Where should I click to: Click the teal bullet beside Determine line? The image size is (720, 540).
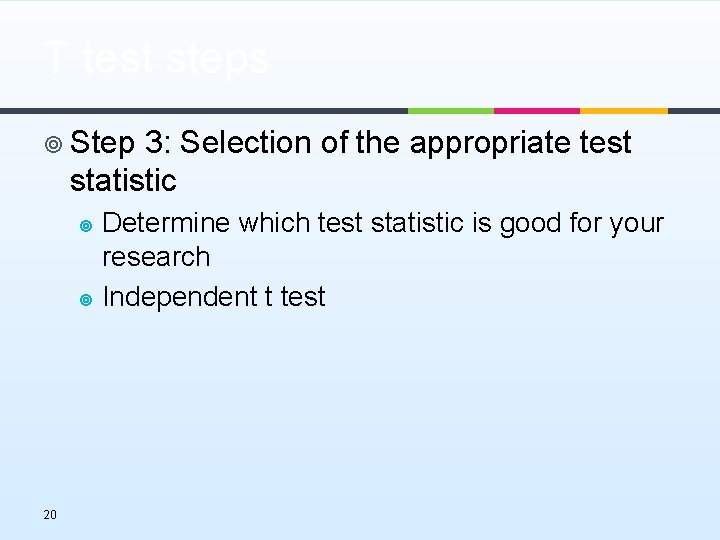(x=86, y=226)
